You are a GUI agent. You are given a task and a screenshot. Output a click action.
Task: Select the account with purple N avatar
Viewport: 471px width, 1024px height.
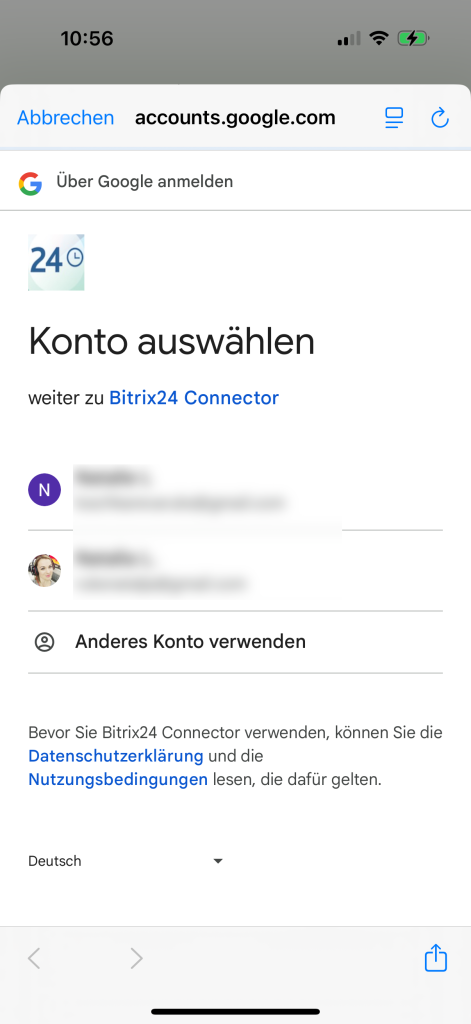pos(235,491)
